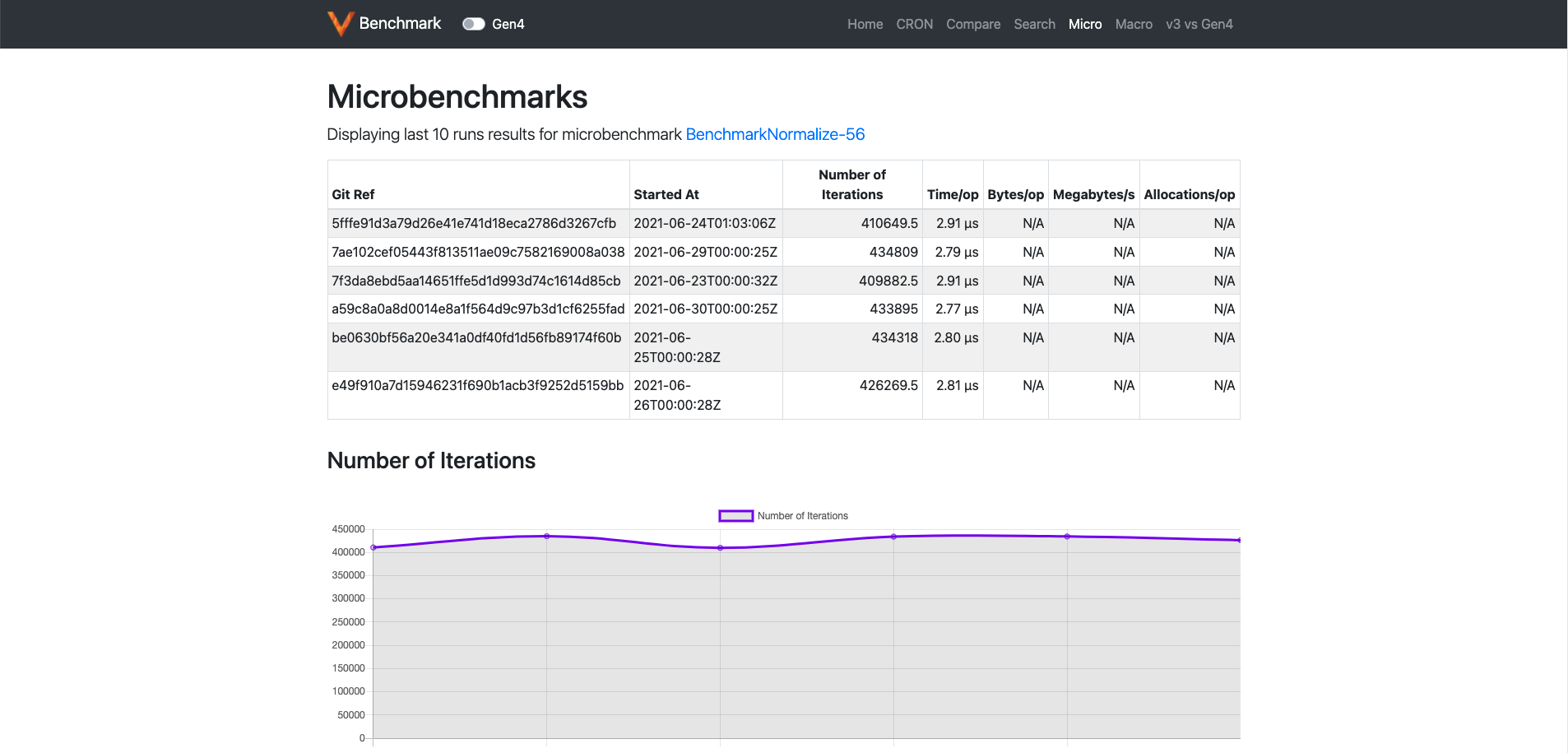Screen dimensions: 1568x753
Task: Go to the Compare page
Action: click(x=973, y=24)
